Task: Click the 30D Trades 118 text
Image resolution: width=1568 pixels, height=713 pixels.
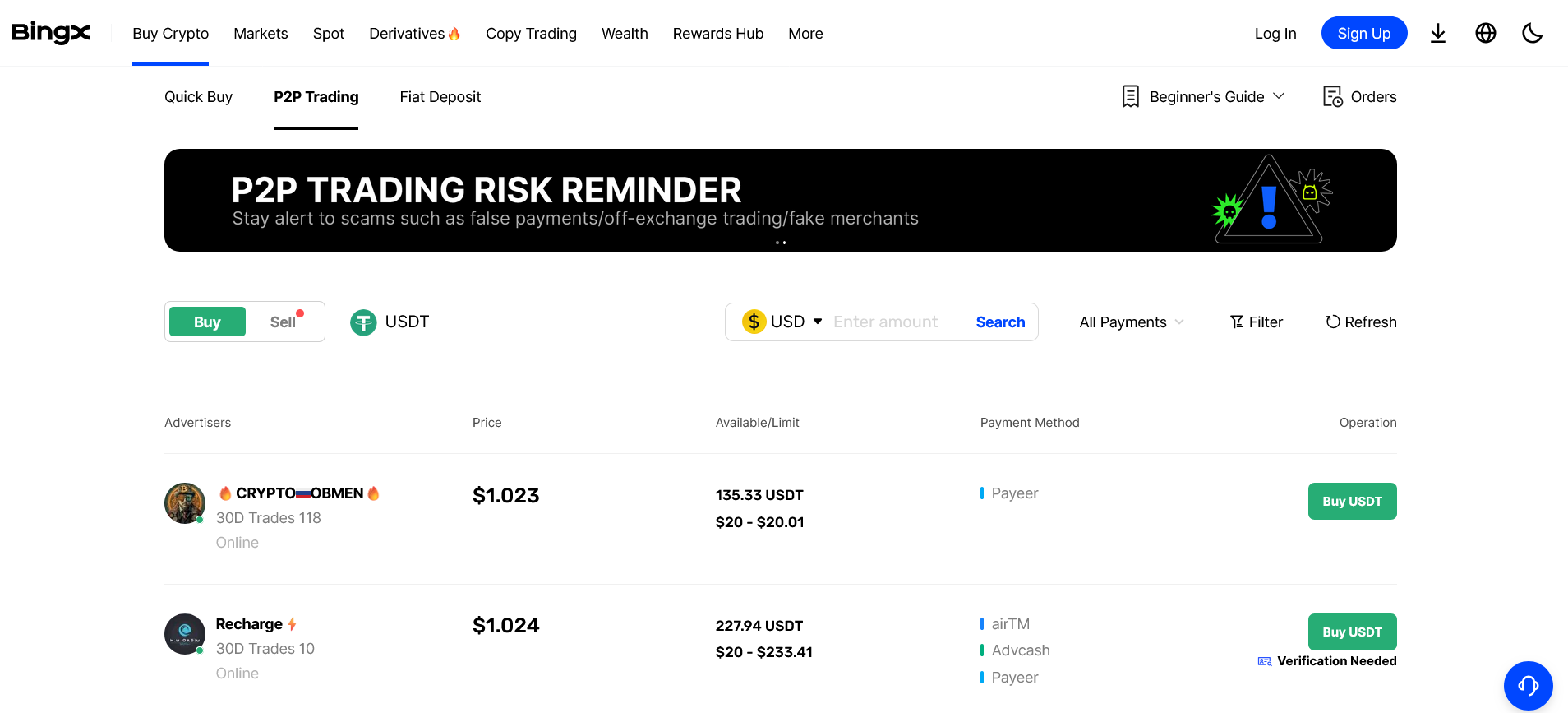Action: point(269,518)
